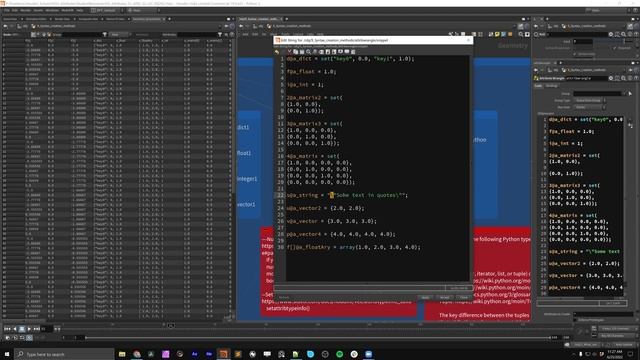Screen dimensions: 640x360
Task: Click the paste icon in Edit String toolbar
Action: pyautogui.click(x=302, y=52)
